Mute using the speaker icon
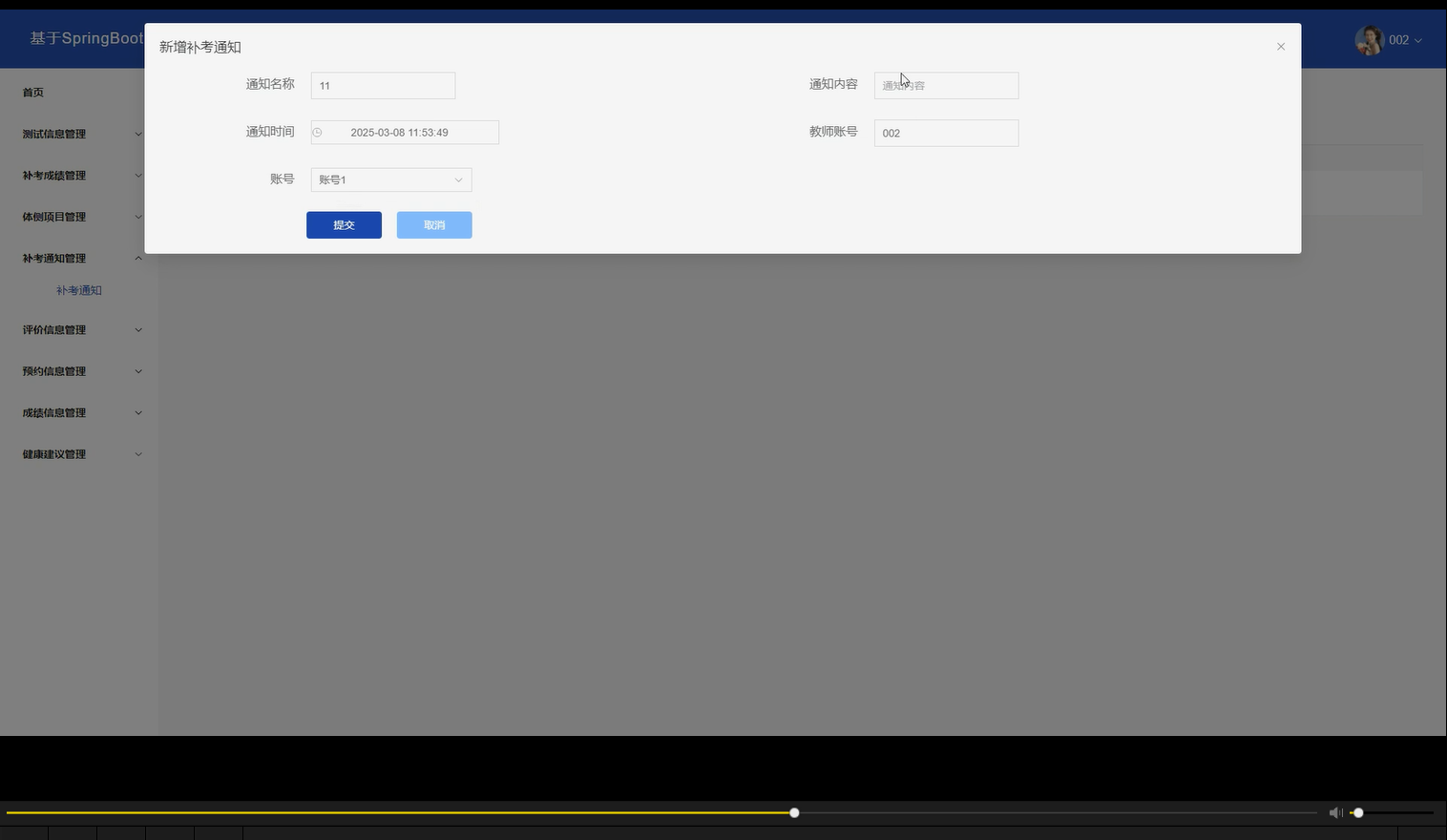 pyautogui.click(x=1335, y=813)
